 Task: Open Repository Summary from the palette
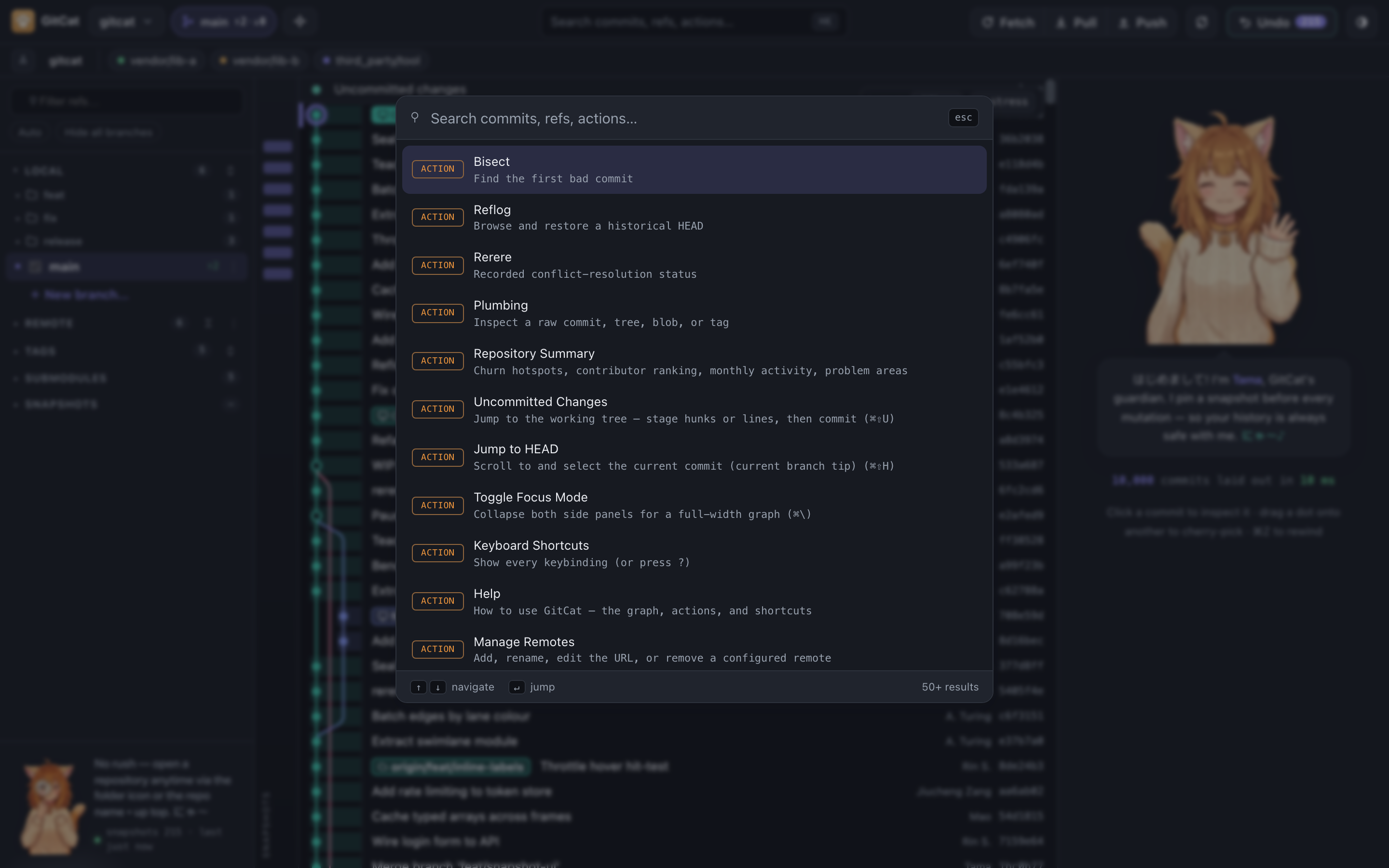[x=694, y=362]
